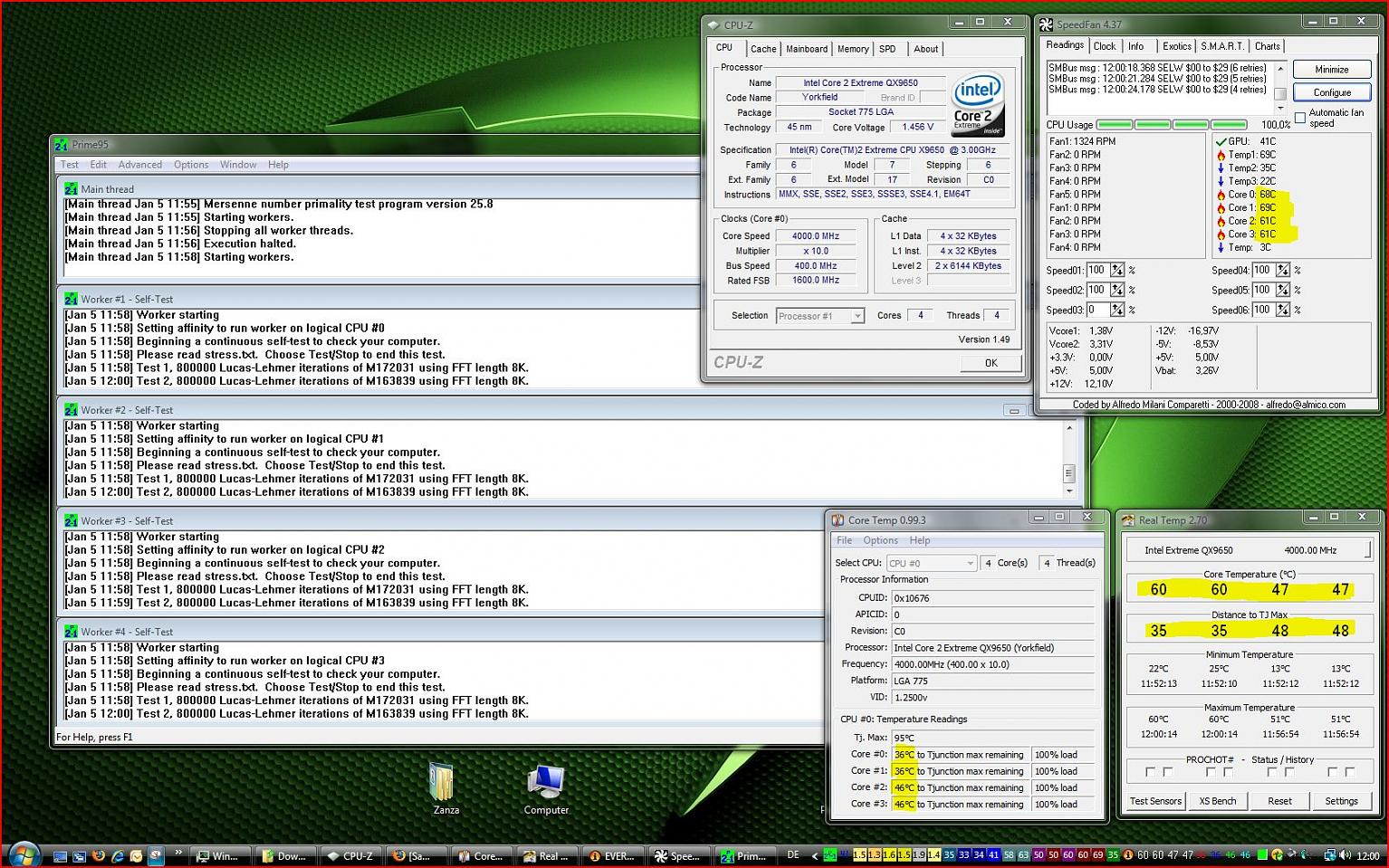Switch to the Mainboard tab in CPU-Z
1389x868 pixels.
coord(806,49)
